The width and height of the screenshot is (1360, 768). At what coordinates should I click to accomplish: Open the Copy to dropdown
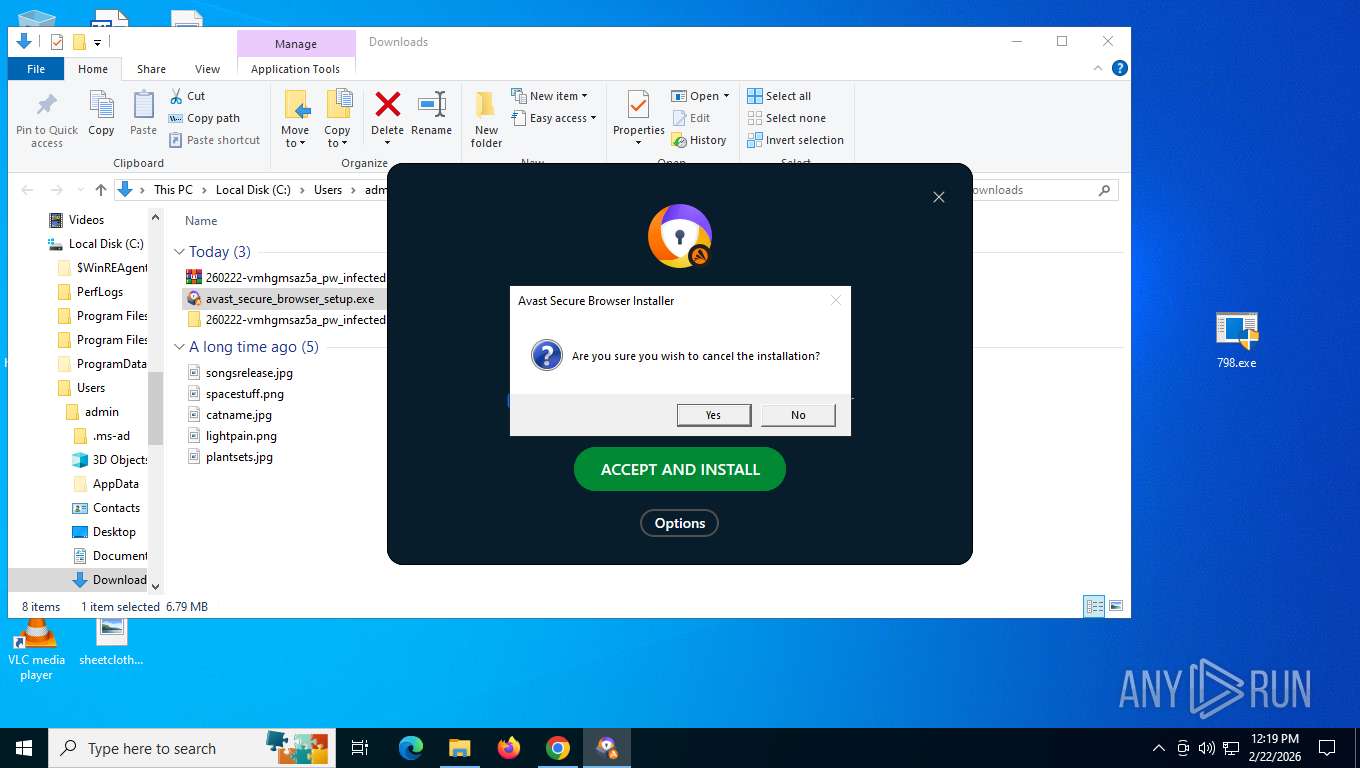coord(338,119)
